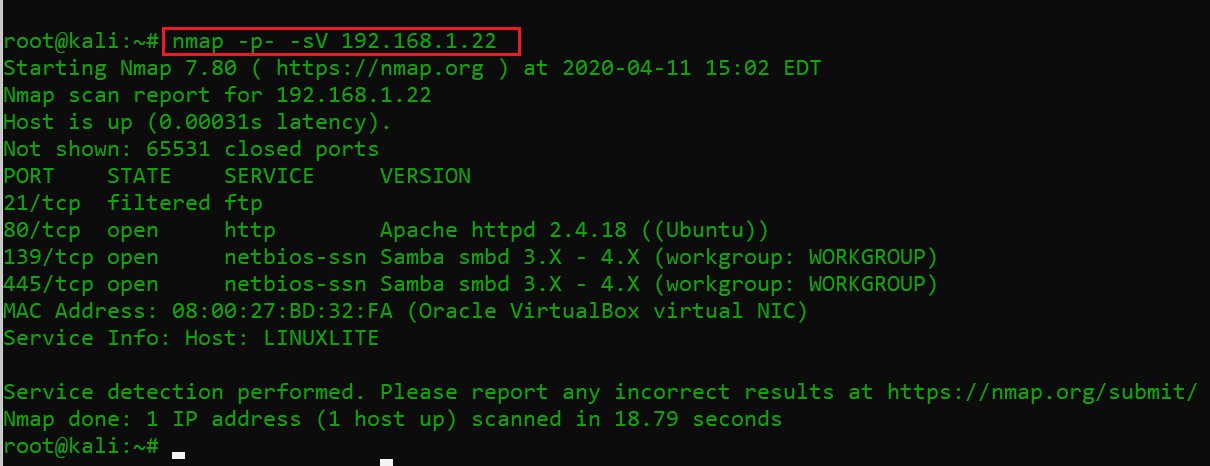Click the SERVICE column header
1210x466 pixels.
(269, 176)
